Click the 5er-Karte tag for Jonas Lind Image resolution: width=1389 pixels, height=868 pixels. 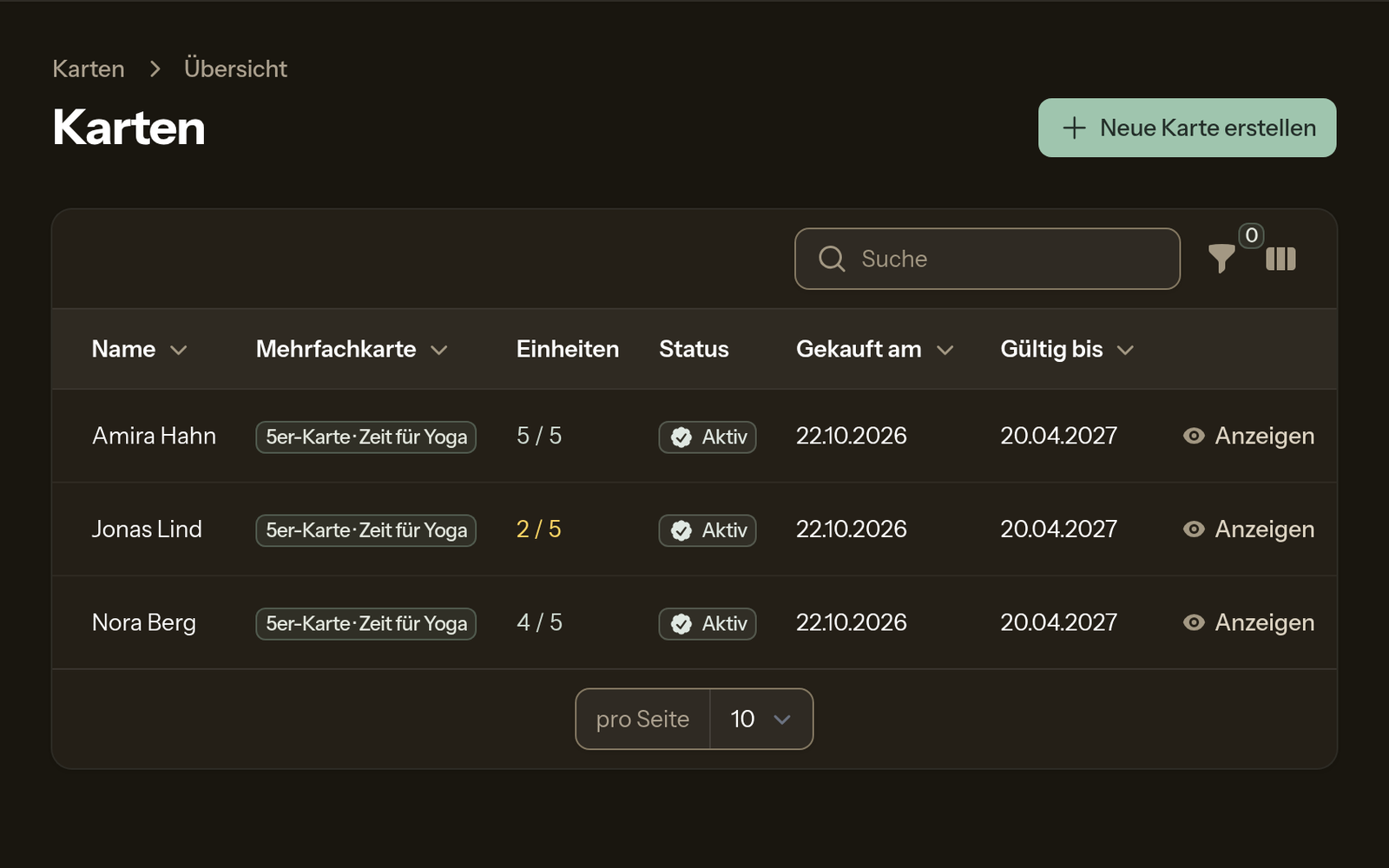coord(365,530)
